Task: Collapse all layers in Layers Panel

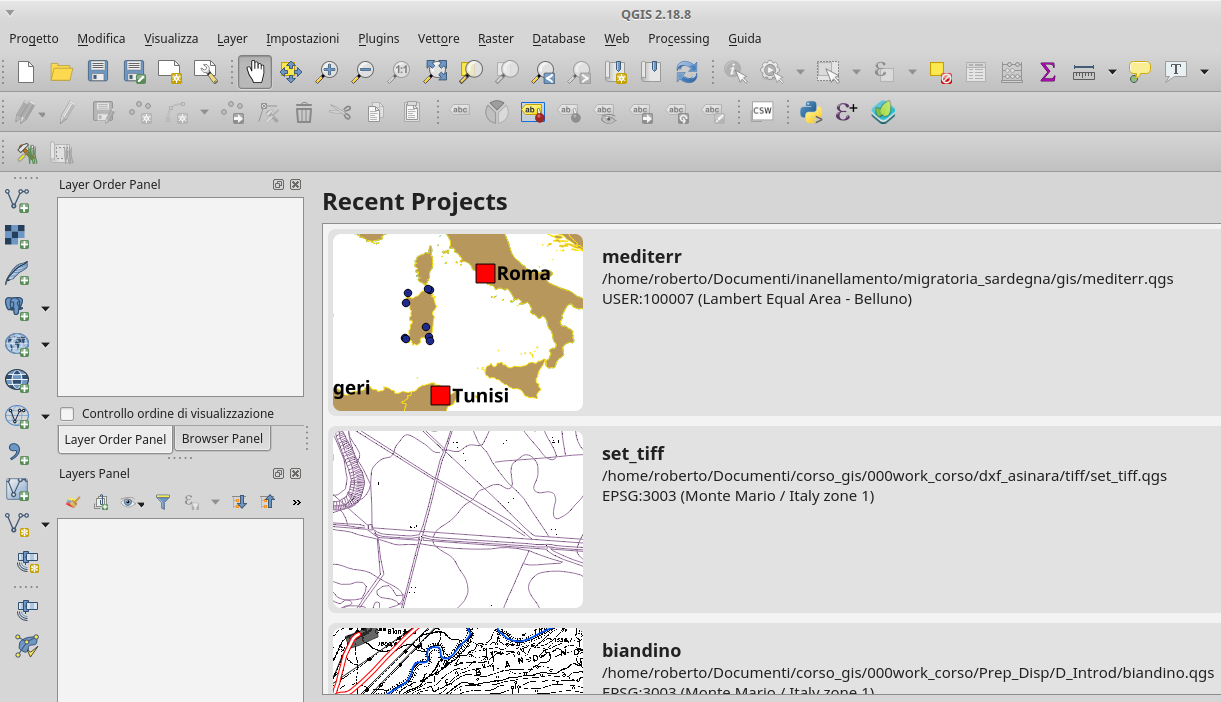Action: pos(267,502)
